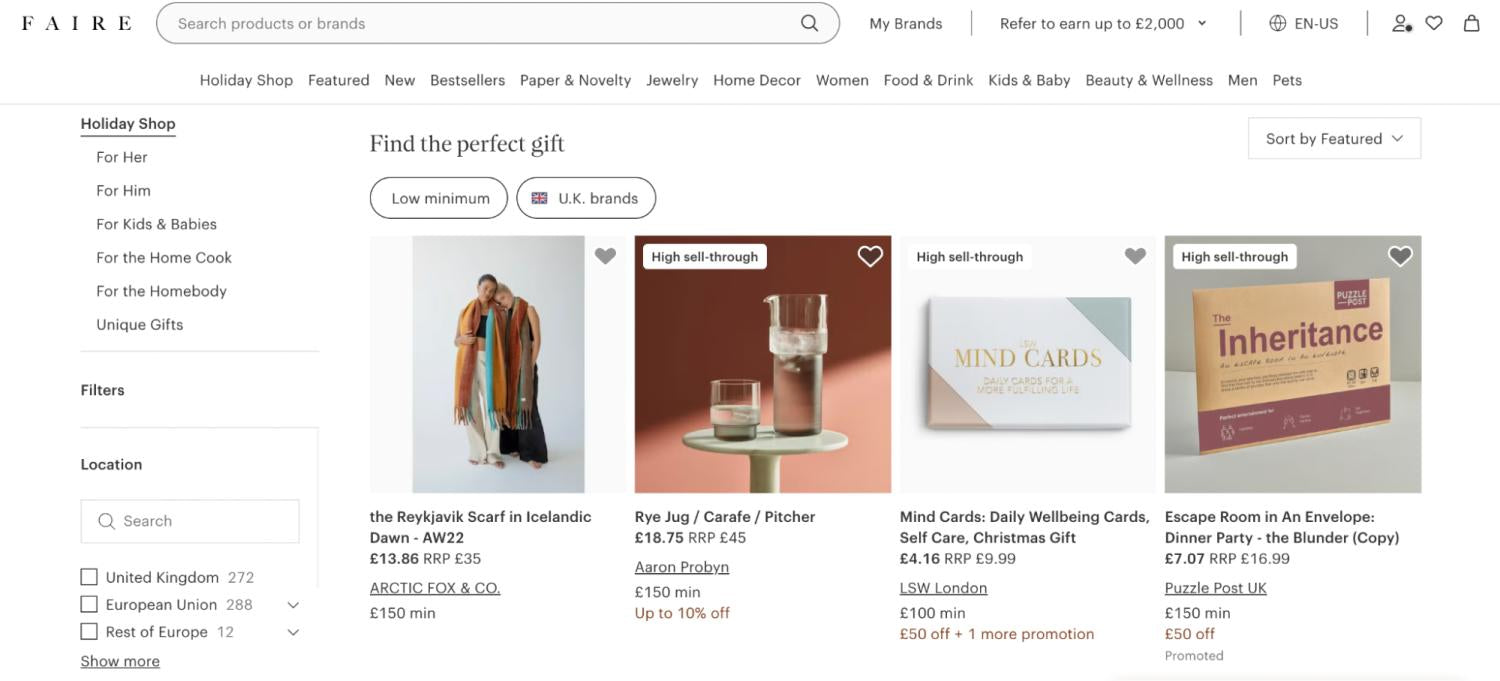1500x681 pixels.
Task: Open the account profile icon
Action: (x=1401, y=23)
